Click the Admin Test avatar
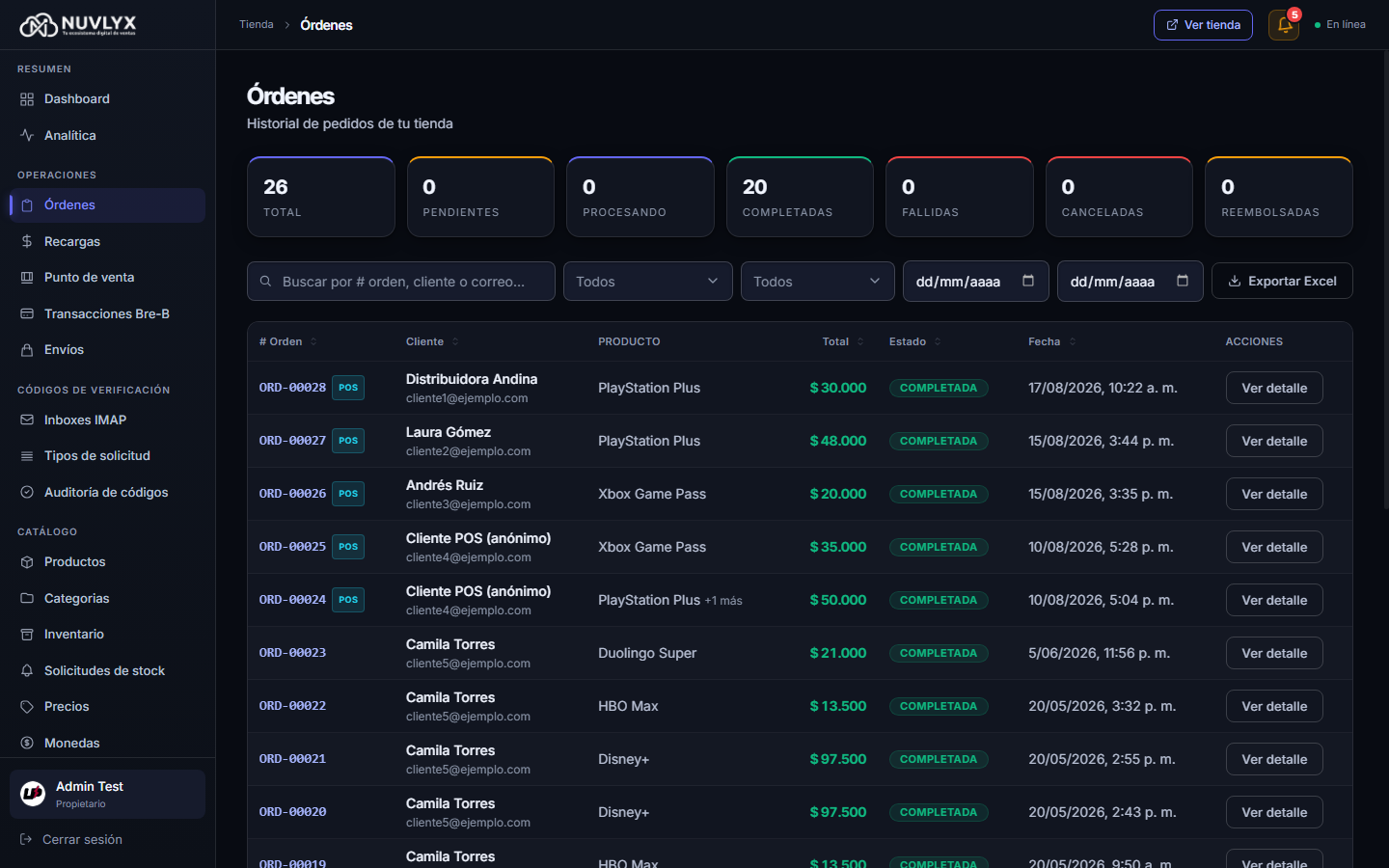The height and width of the screenshot is (868, 1389). tap(33, 794)
